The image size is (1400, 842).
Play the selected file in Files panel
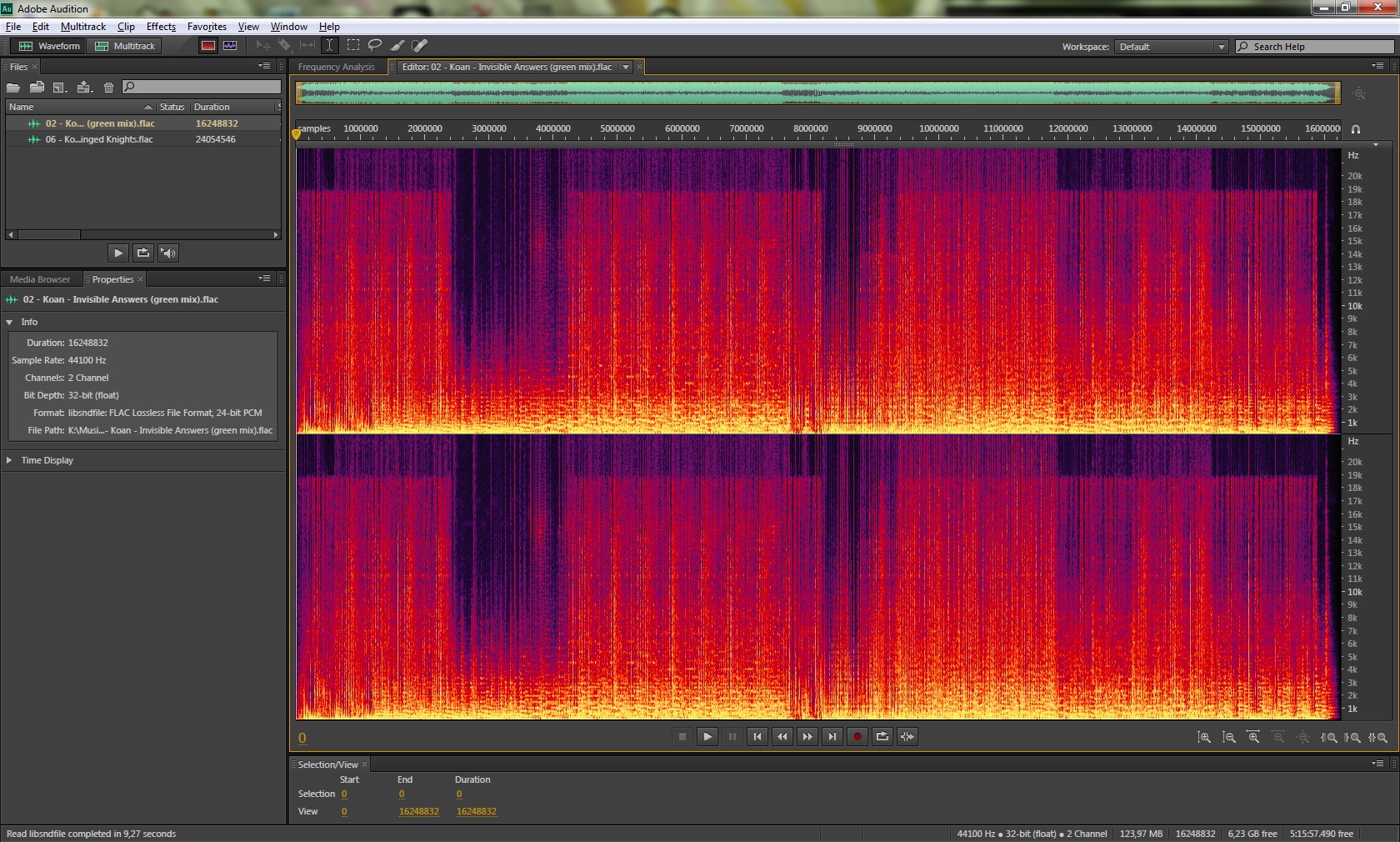pyautogui.click(x=118, y=253)
